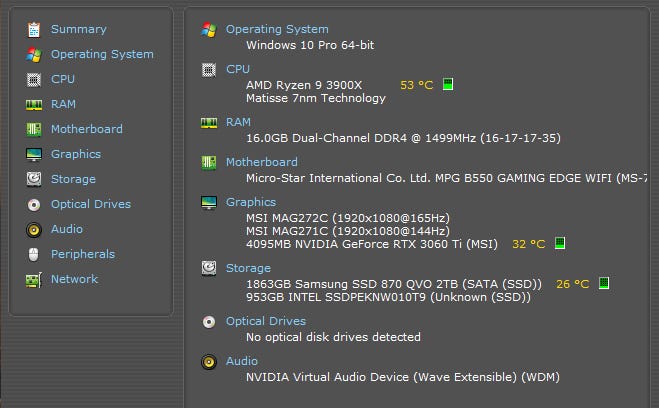Open the Network section in sidebar
The height and width of the screenshot is (408, 659).
tap(74, 279)
